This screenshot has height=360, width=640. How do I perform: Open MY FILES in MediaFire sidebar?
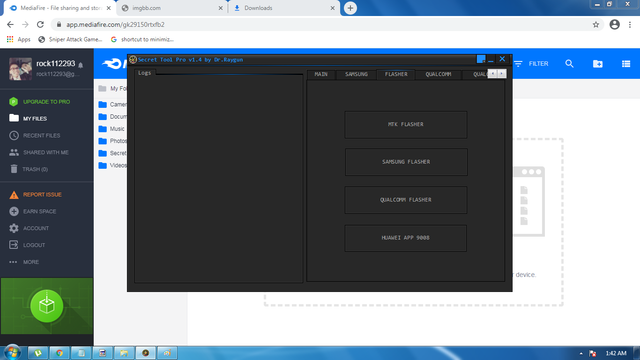(x=28, y=118)
